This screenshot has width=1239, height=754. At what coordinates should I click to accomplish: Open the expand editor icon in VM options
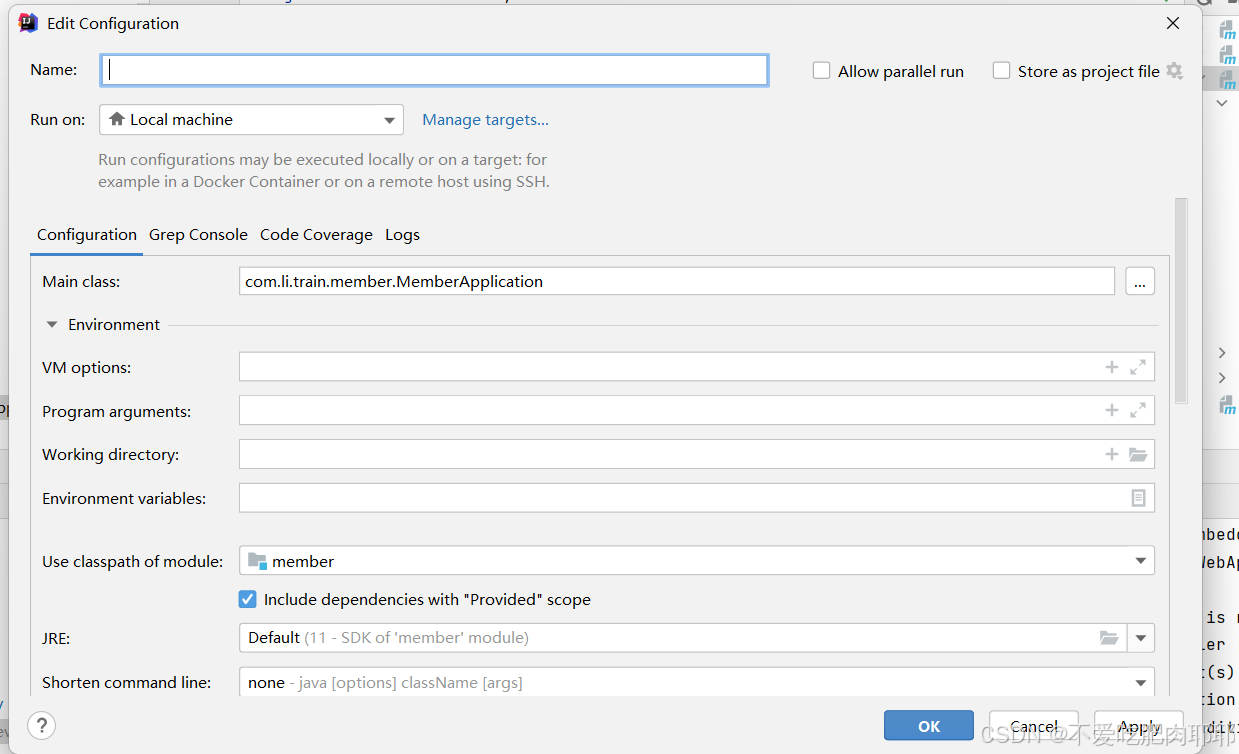pyautogui.click(x=1137, y=366)
